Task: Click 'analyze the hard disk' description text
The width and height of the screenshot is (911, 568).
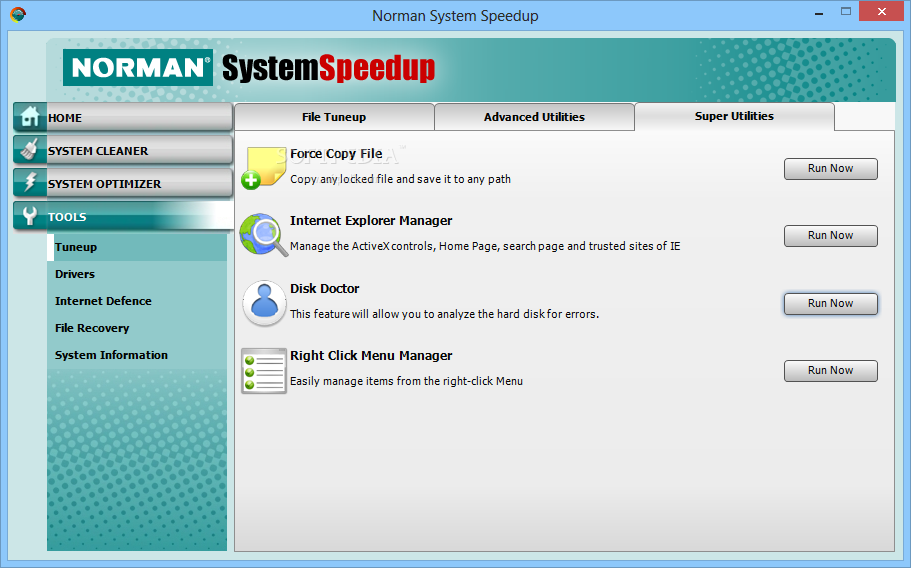Action: [444, 314]
